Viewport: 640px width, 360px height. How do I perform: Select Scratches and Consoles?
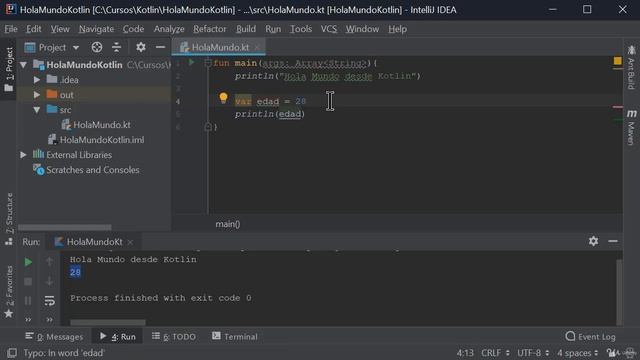[x=92, y=170]
